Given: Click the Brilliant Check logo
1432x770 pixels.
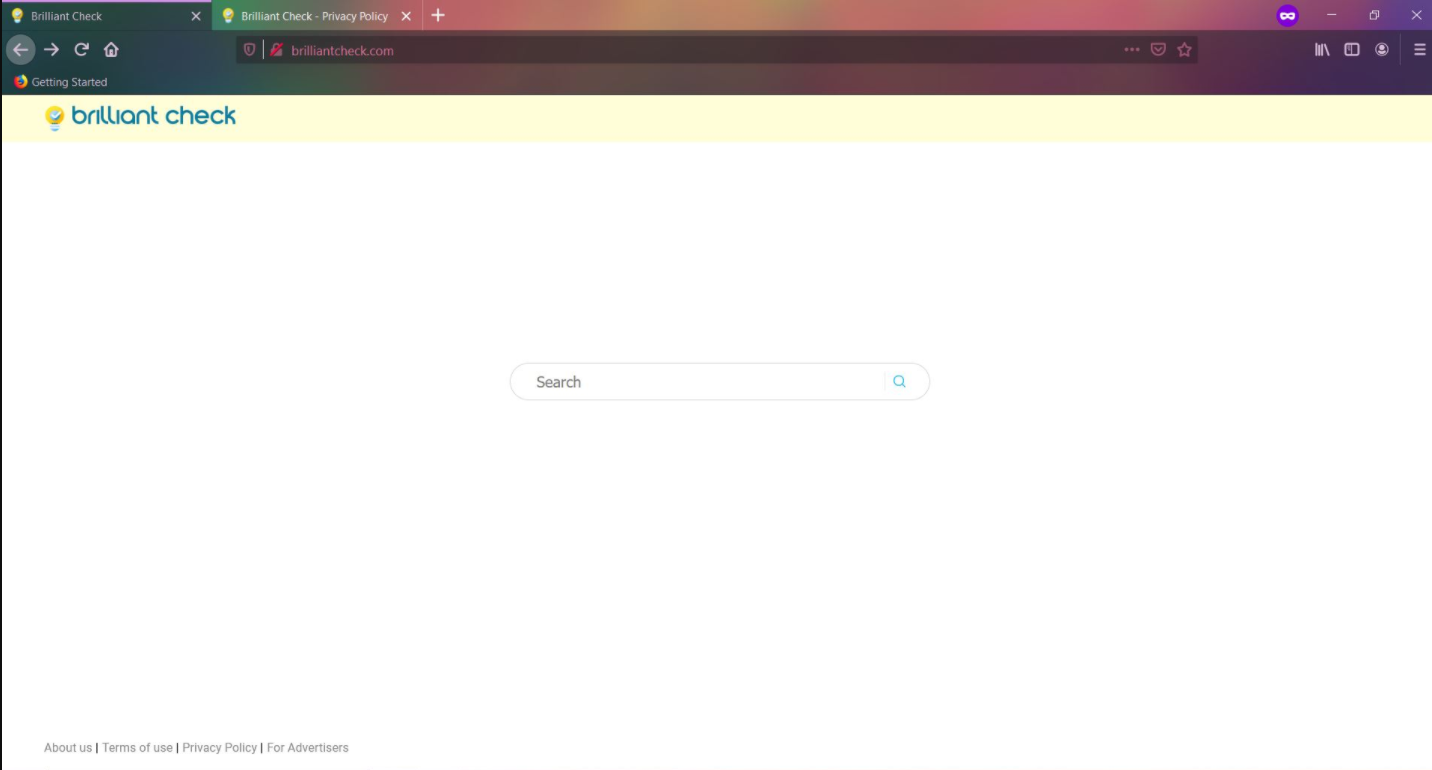Looking at the screenshot, I should (141, 117).
